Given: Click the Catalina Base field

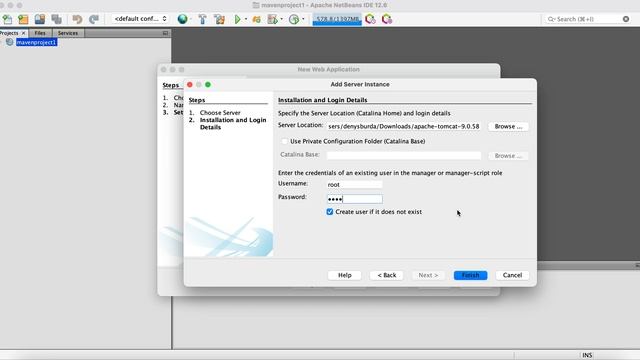Looking at the screenshot, I should tap(404, 155).
